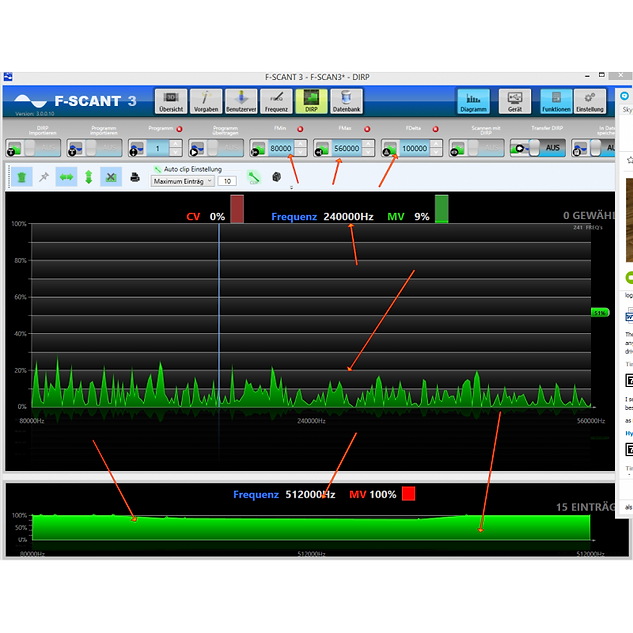Screen dimensions: 633x633
Task: Open Einstellung settings
Action: click(590, 101)
